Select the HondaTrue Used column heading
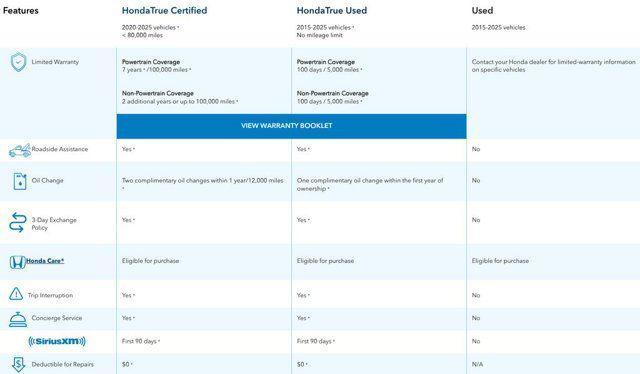The height and width of the screenshot is (374, 640). (332, 11)
